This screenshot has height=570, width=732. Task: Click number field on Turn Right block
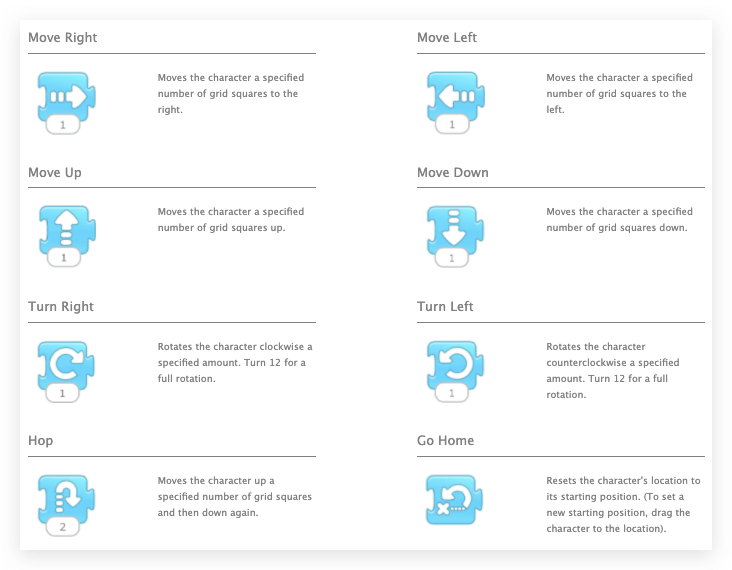coord(63,393)
